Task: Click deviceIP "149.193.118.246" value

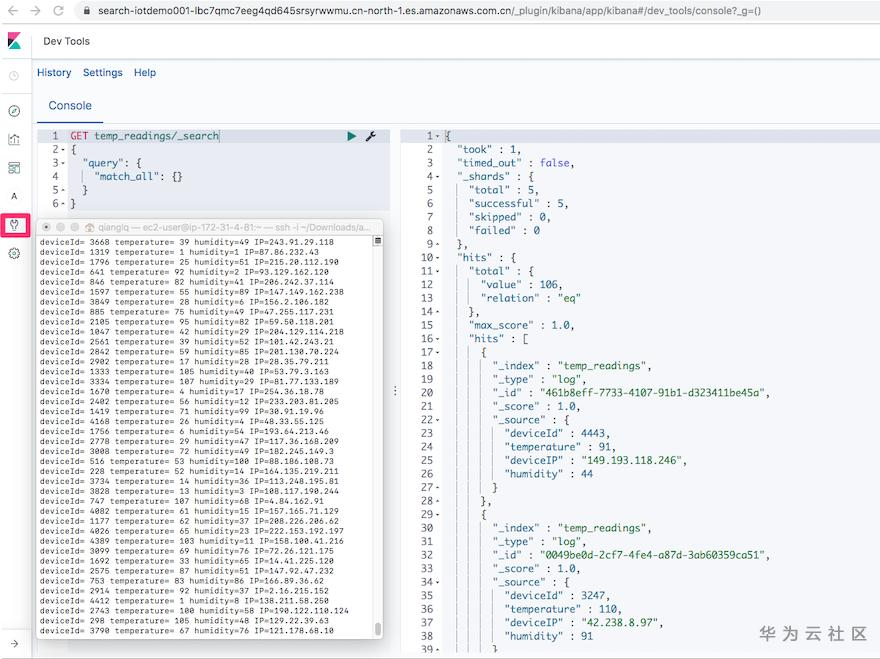Action: tap(632, 460)
